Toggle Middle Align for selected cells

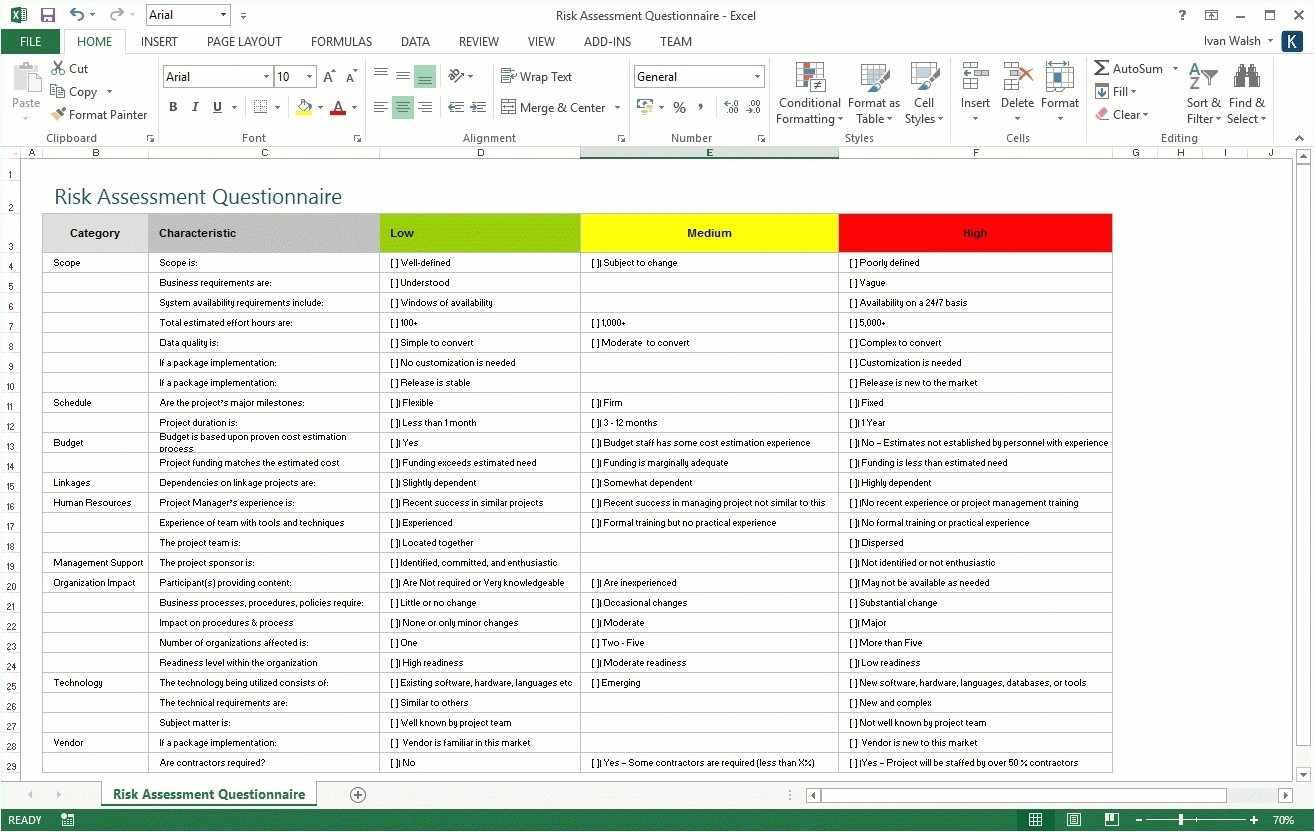pos(402,76)
